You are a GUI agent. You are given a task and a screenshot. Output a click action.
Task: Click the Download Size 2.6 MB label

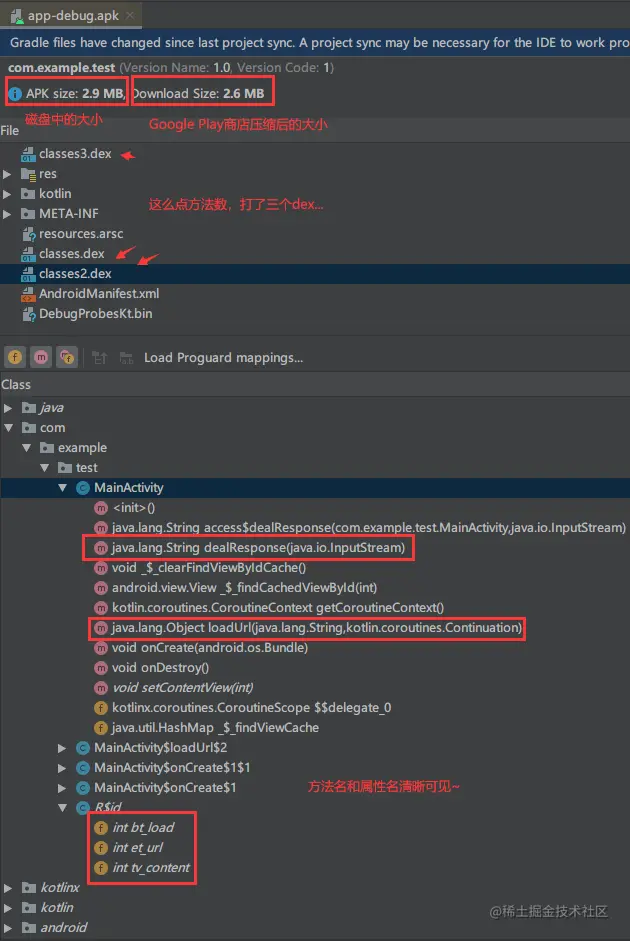coord(199,94)
